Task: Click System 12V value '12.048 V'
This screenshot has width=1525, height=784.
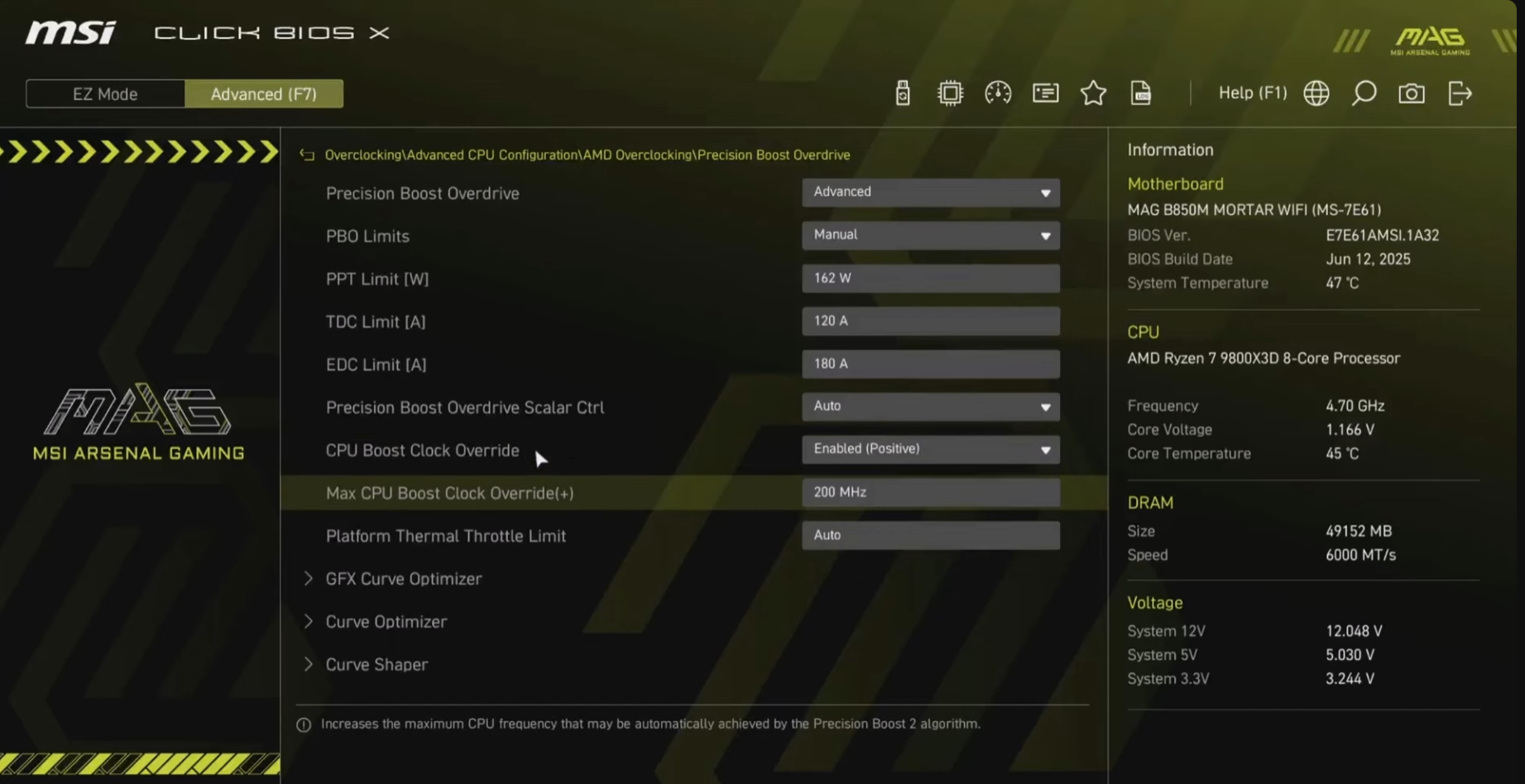Action: point(1354,631)
